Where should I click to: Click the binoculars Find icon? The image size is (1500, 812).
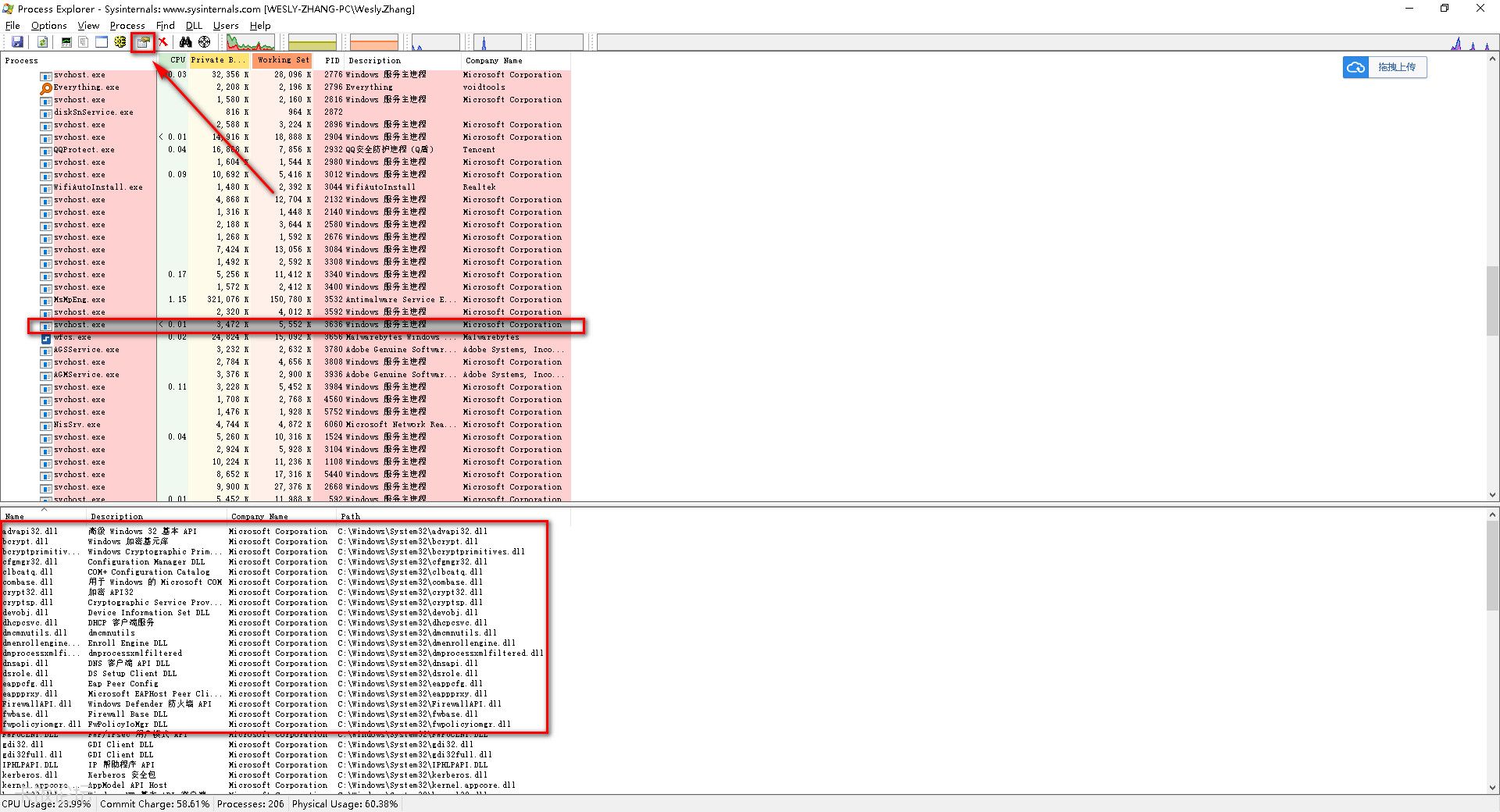tap(185, 42)
